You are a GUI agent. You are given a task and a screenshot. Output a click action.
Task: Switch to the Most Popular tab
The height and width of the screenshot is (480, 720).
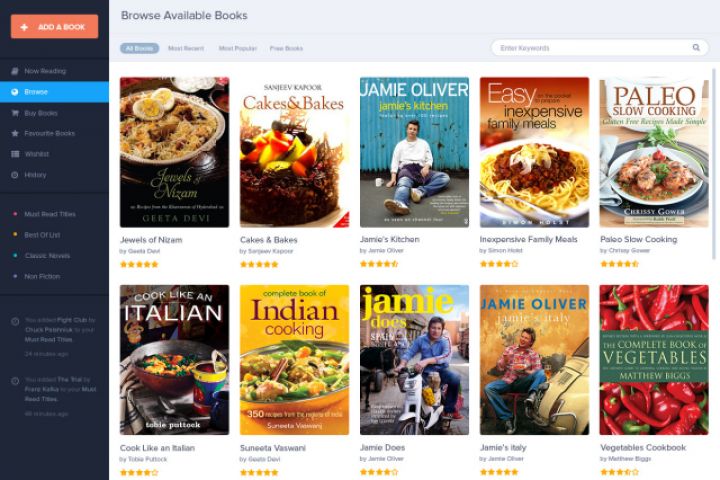pos(237,48)
